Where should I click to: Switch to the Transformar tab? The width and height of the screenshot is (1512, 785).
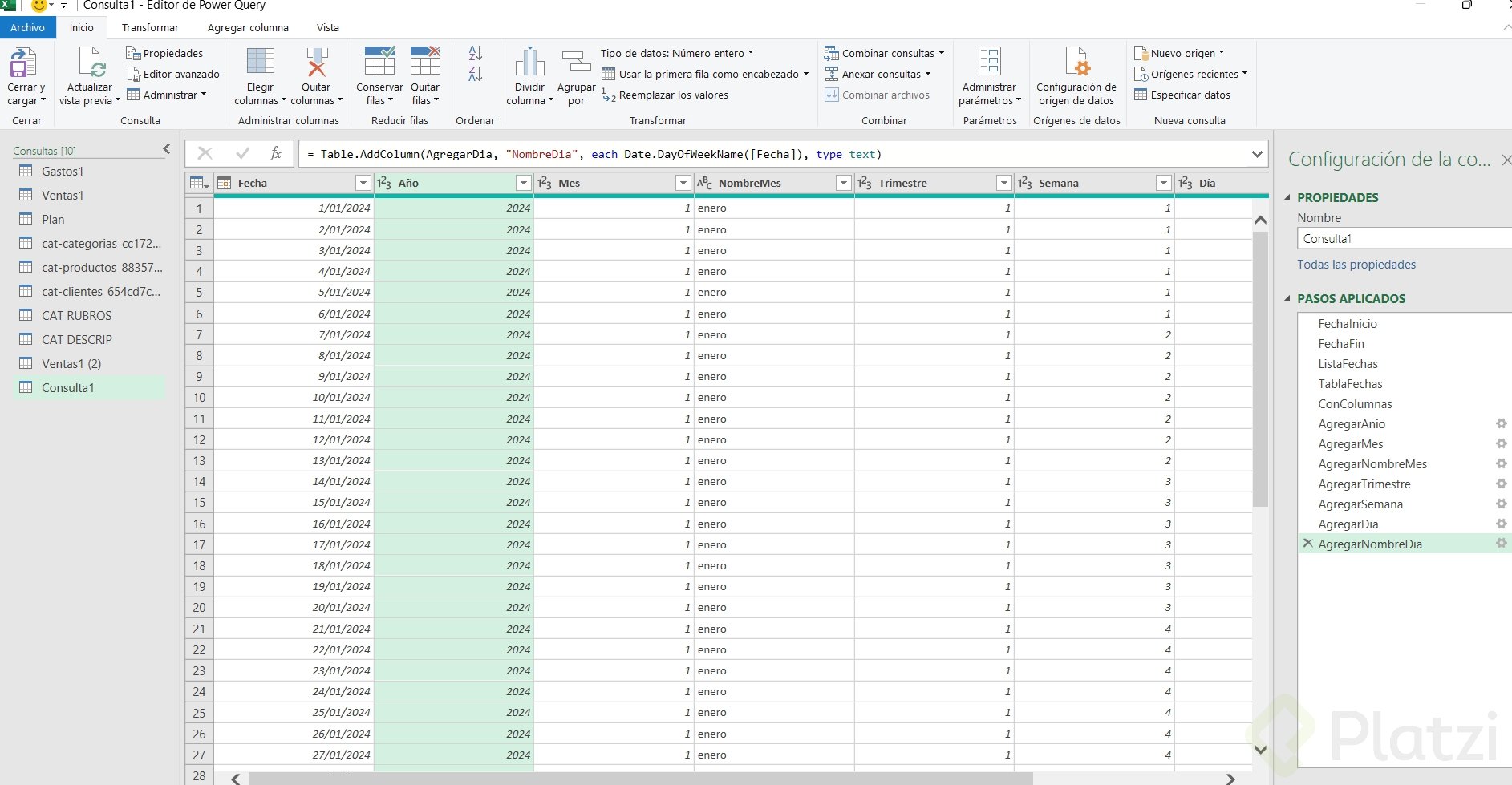(x=150, y=27)
